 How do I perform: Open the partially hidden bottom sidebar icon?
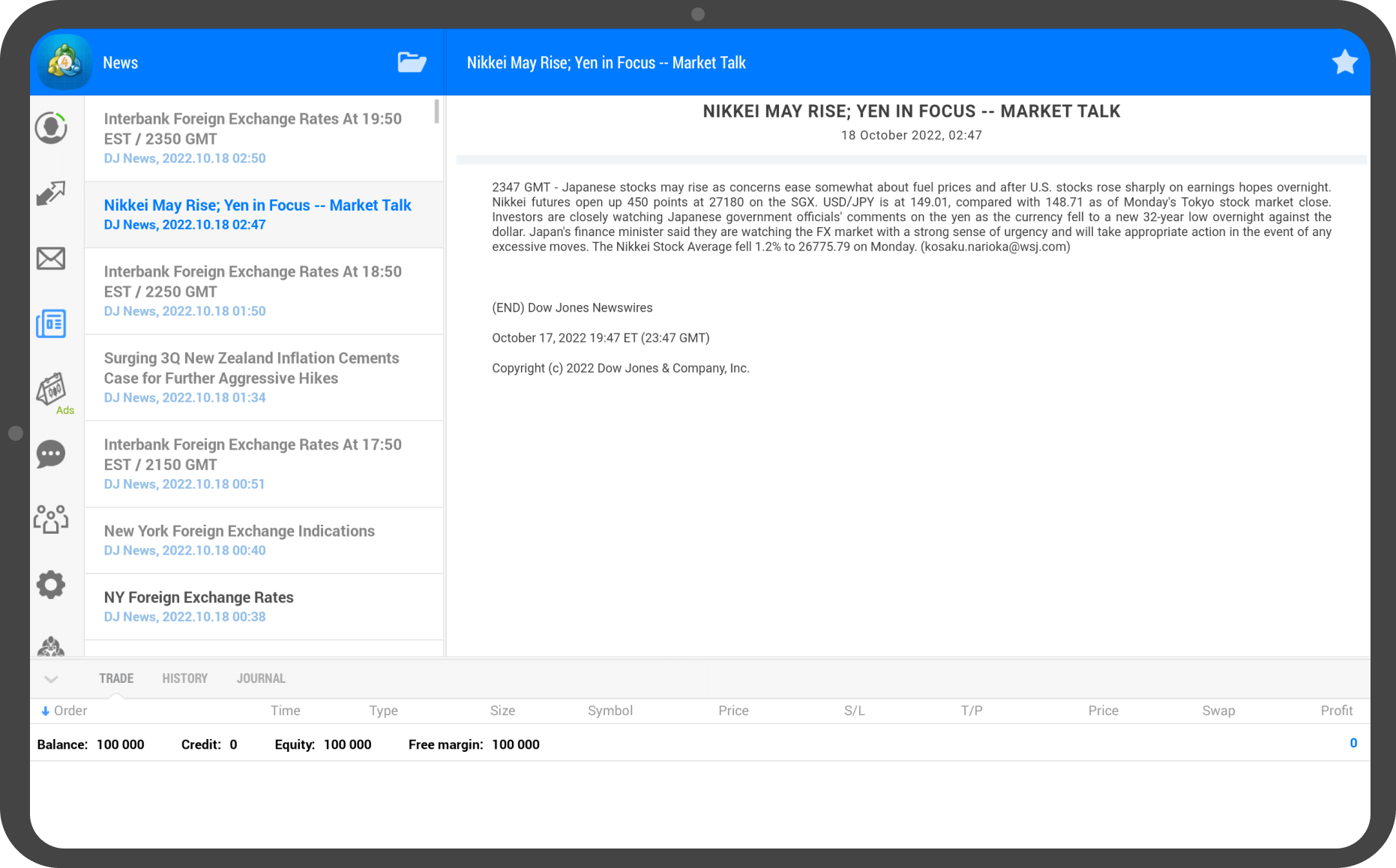pyautogui.click(x=51, y=646)
